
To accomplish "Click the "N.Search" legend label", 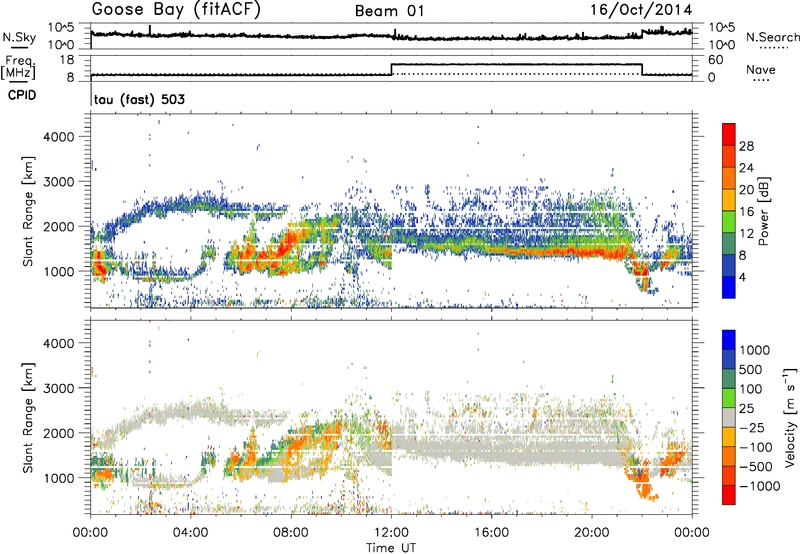I will (x=773, y=37).
